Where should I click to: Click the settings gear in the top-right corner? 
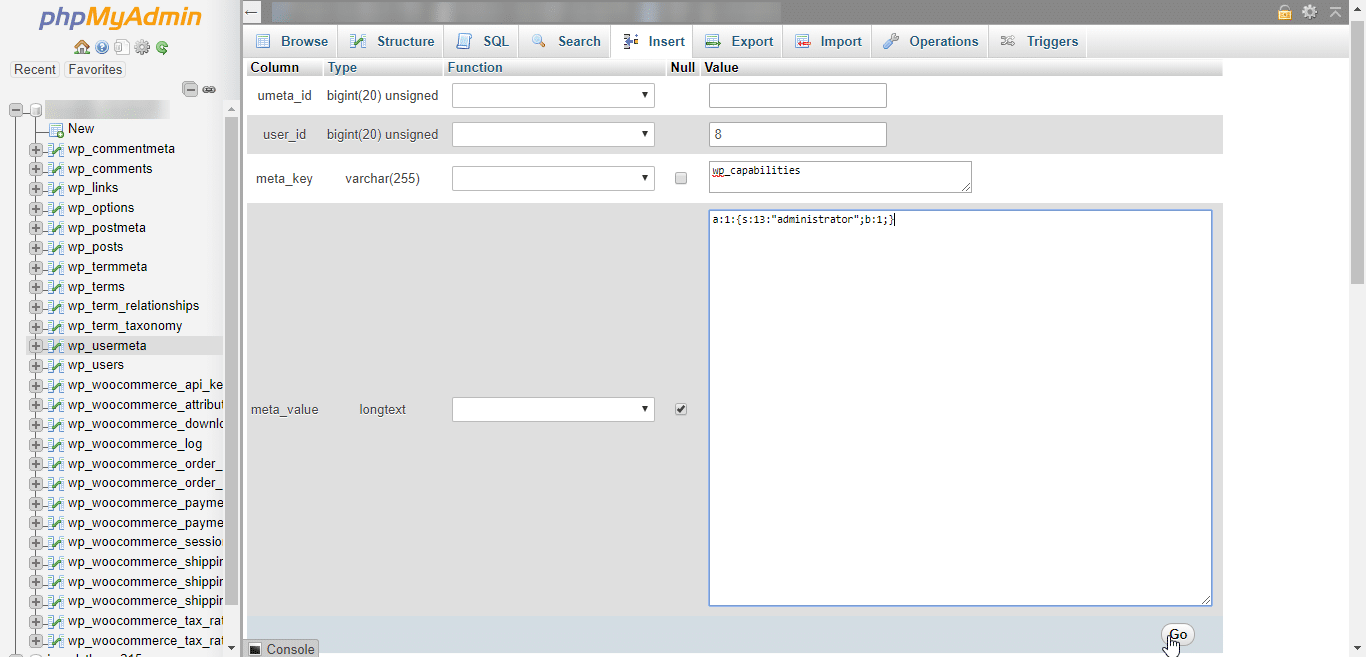(1309, 13)
